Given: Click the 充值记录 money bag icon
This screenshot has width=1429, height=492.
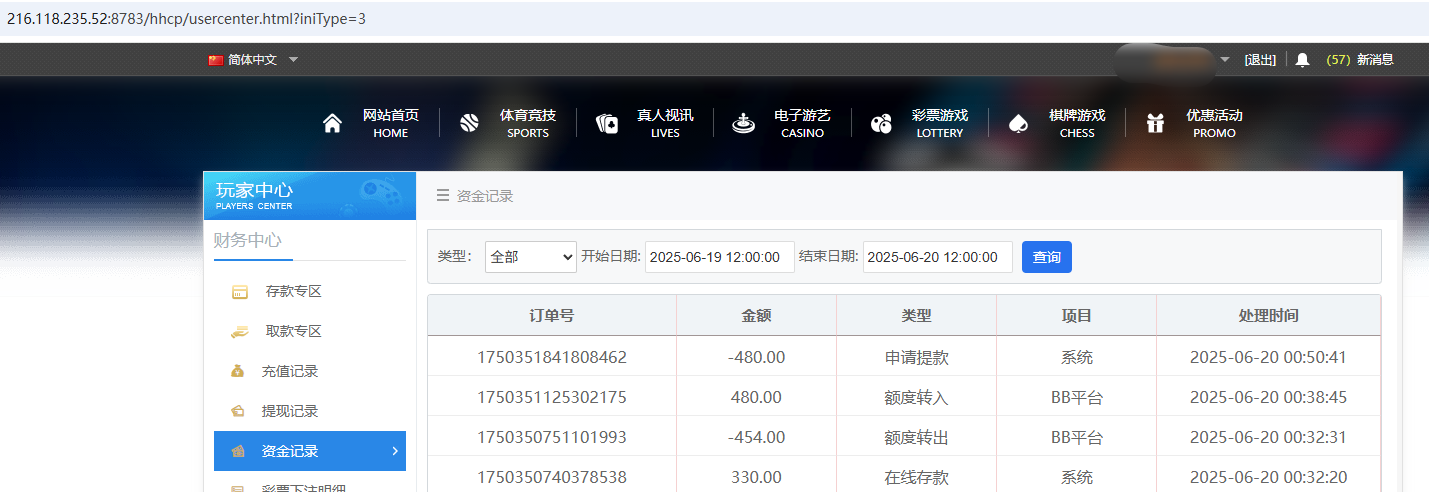Looking at the screenshot, I should (238, 371).
